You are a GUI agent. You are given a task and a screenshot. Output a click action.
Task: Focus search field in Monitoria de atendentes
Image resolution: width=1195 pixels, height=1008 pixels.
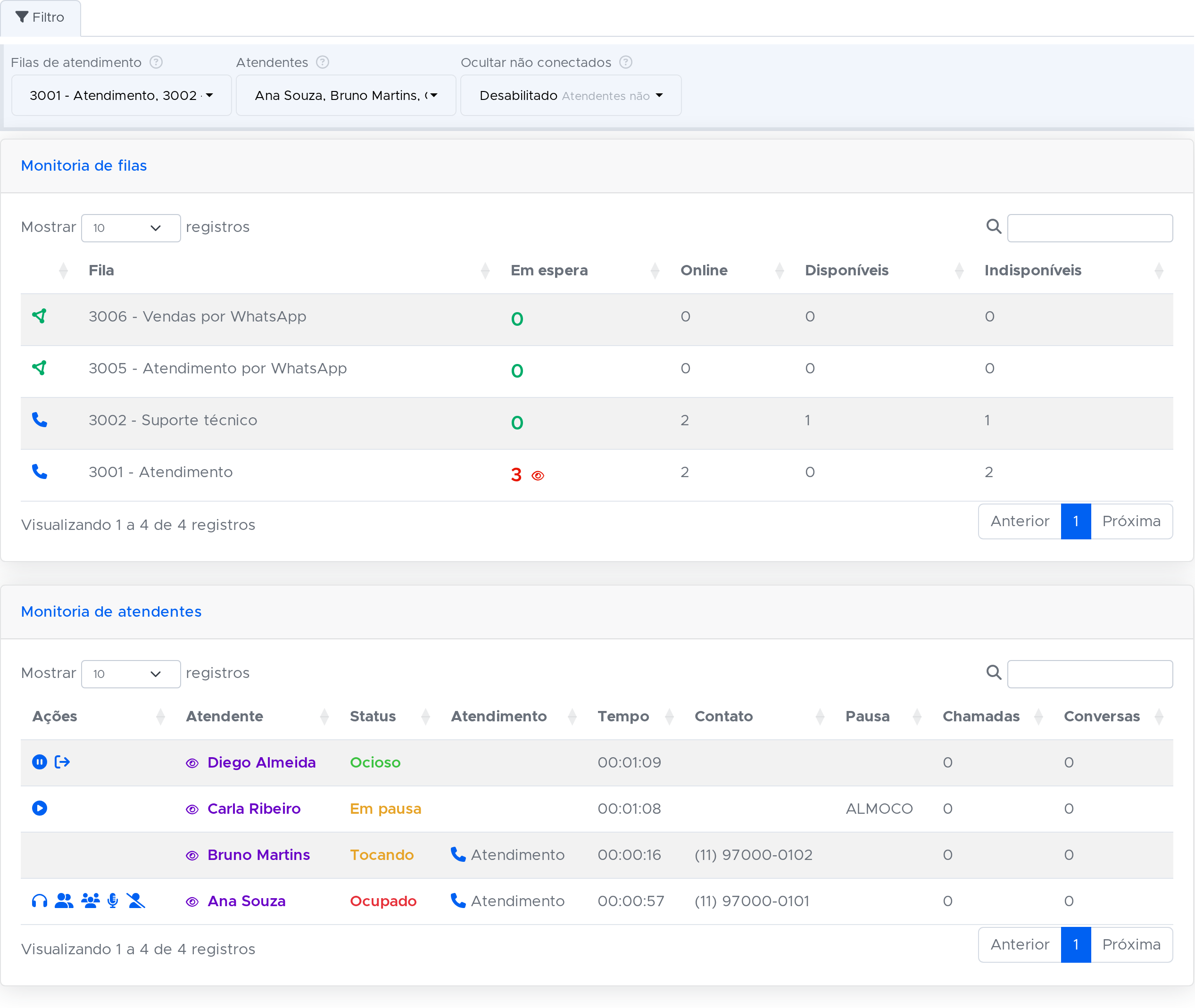tap(1089, 674)
